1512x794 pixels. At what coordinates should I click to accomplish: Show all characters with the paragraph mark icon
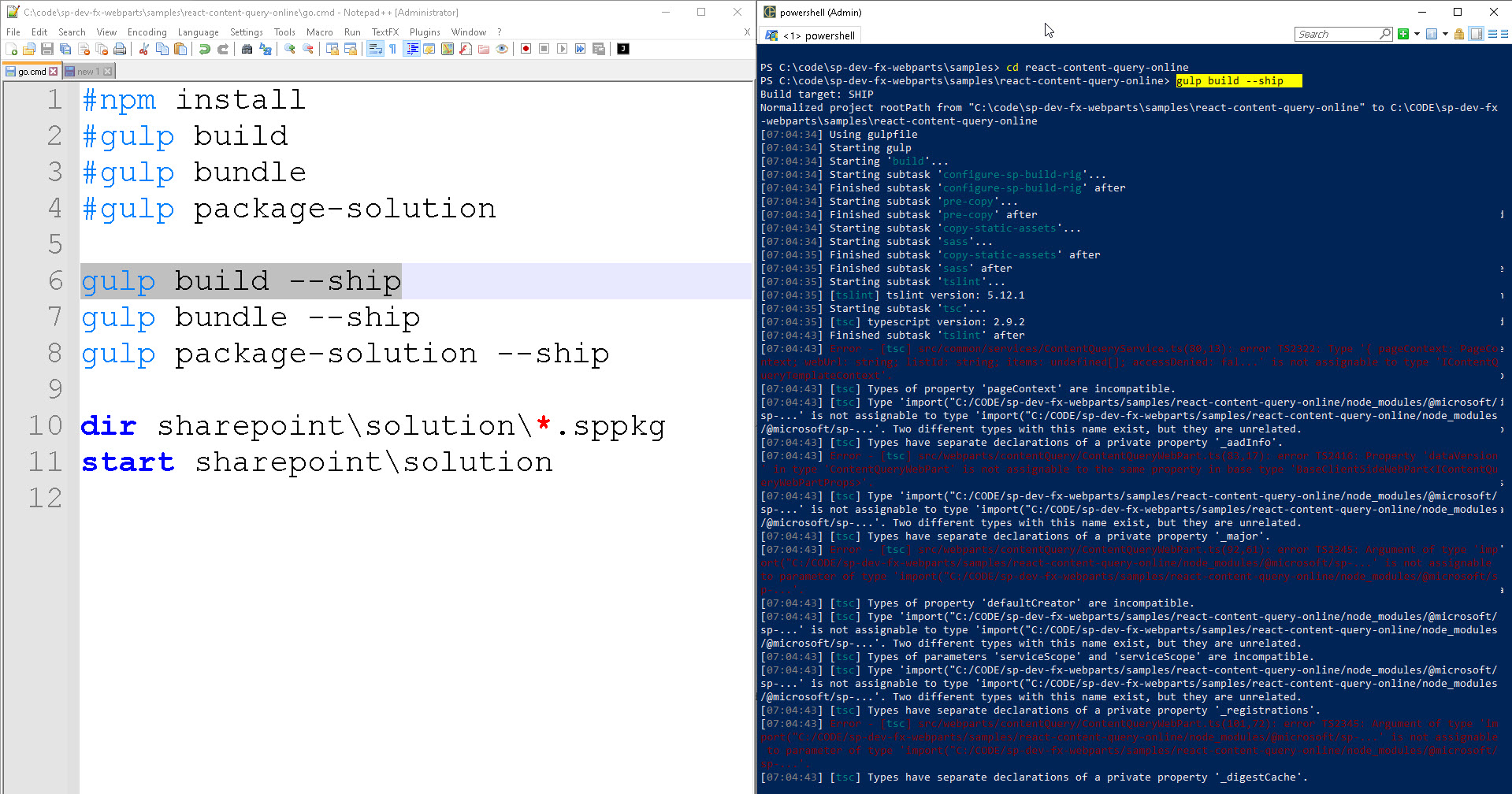(x=392, y=49)
